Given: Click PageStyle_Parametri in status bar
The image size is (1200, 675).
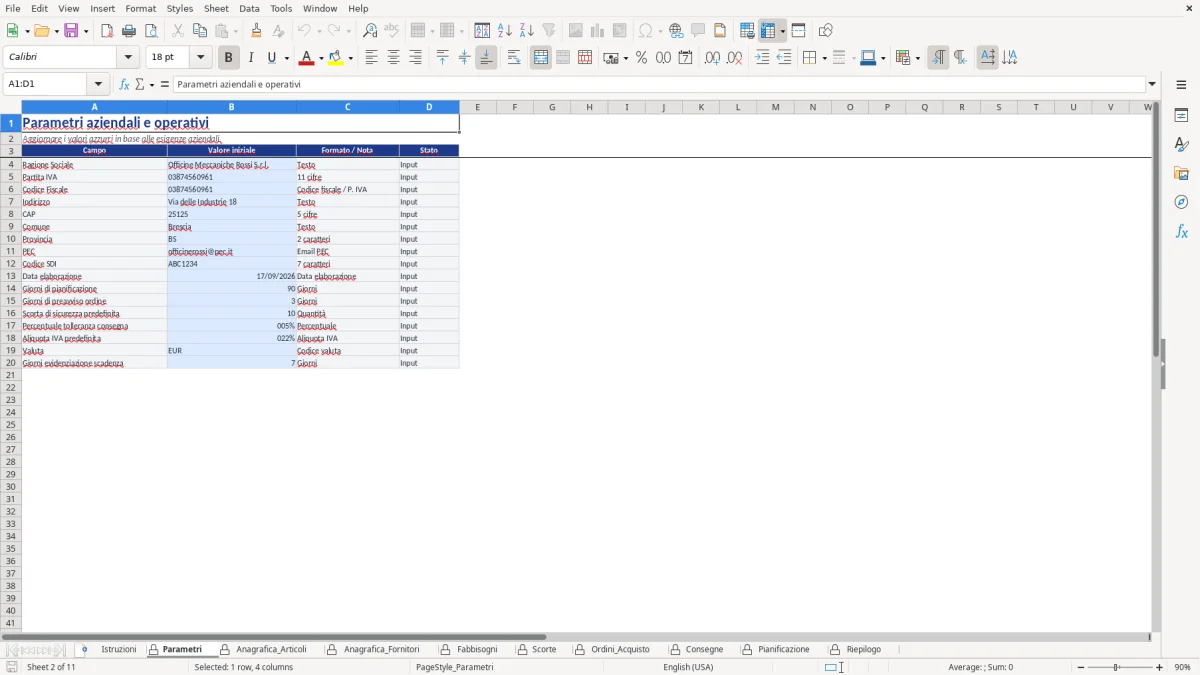Looking at the screenshot, I should coord(454,667).
